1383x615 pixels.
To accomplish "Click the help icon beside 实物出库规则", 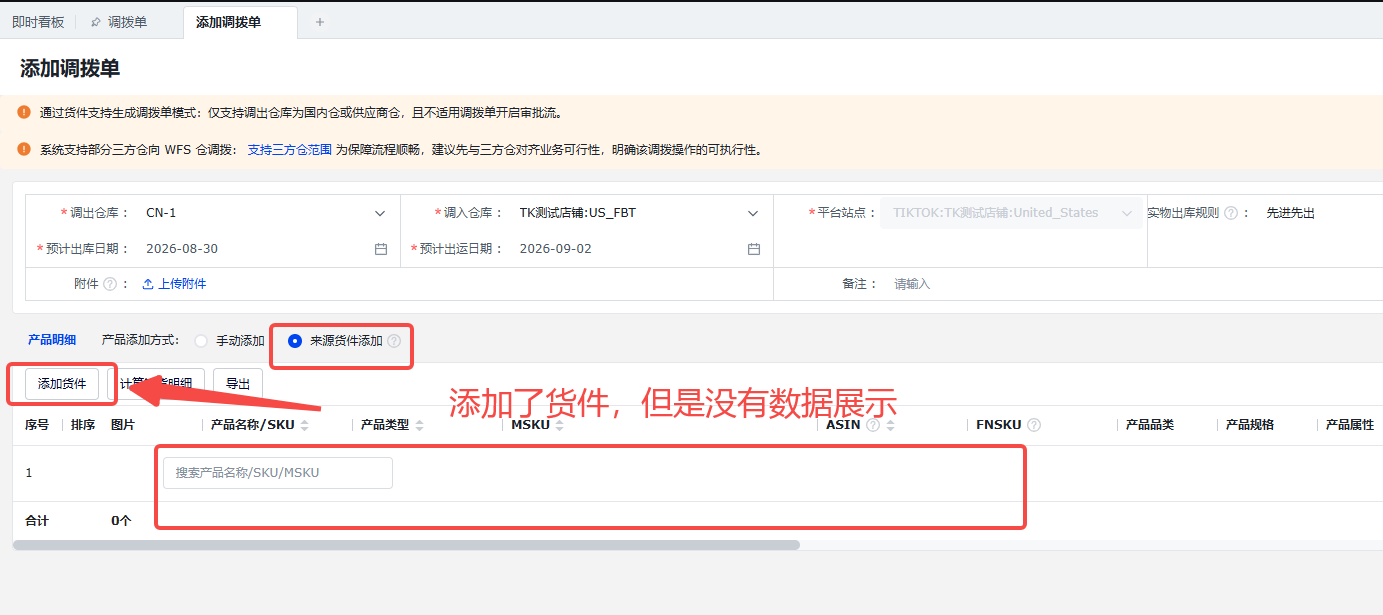I will [1231, 213].
